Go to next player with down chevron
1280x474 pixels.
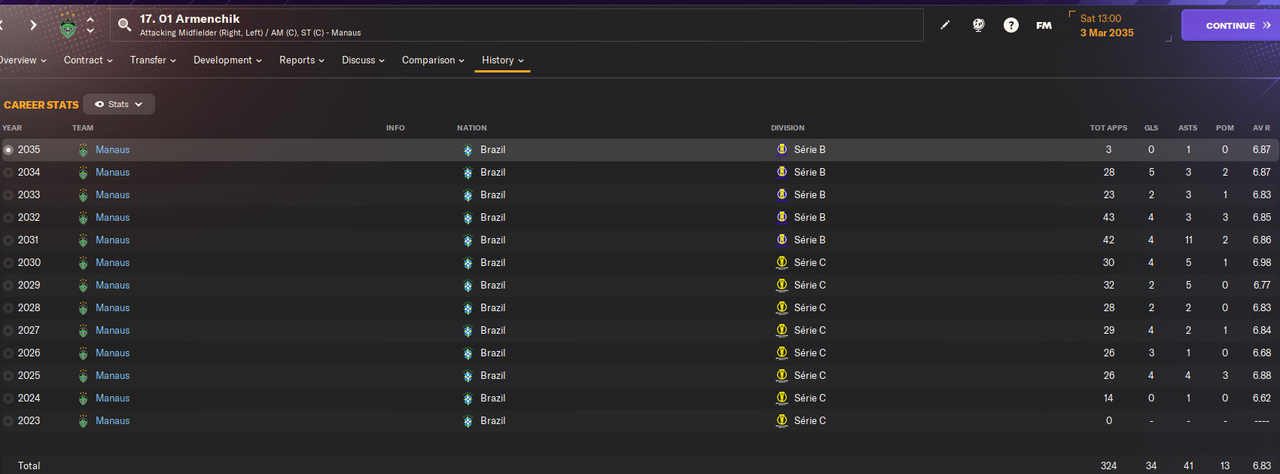(90, 31)
